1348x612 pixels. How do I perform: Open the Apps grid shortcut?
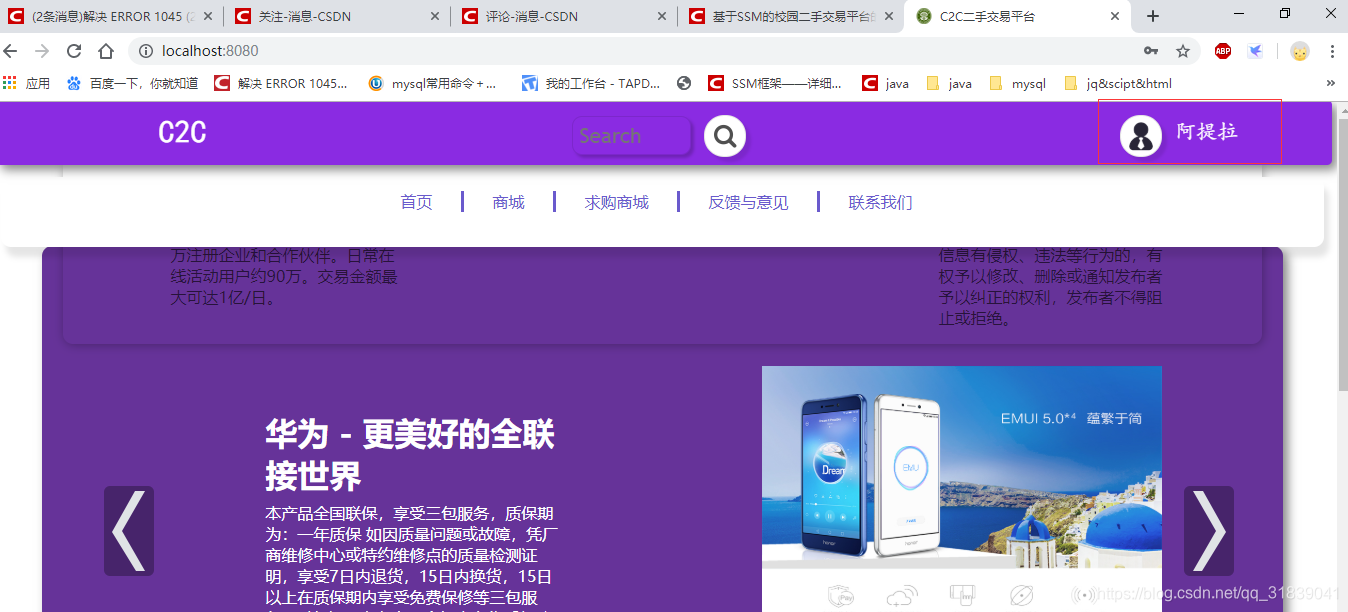click(x=10, y=83)
